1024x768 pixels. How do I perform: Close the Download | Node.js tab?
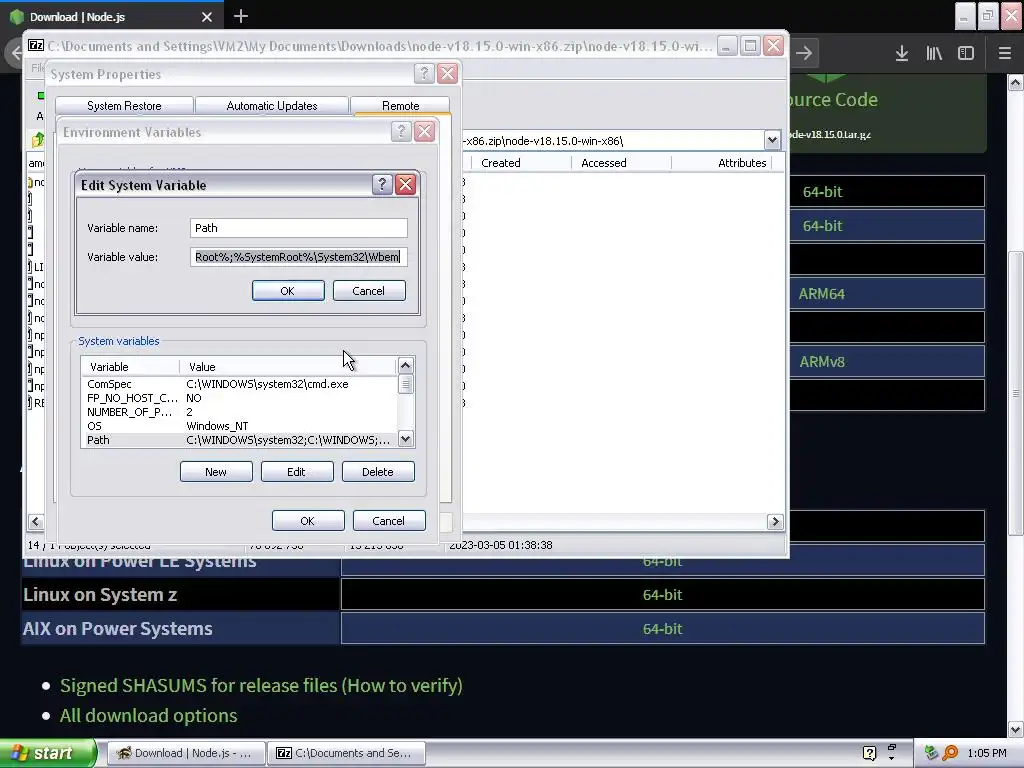[207, 17]
